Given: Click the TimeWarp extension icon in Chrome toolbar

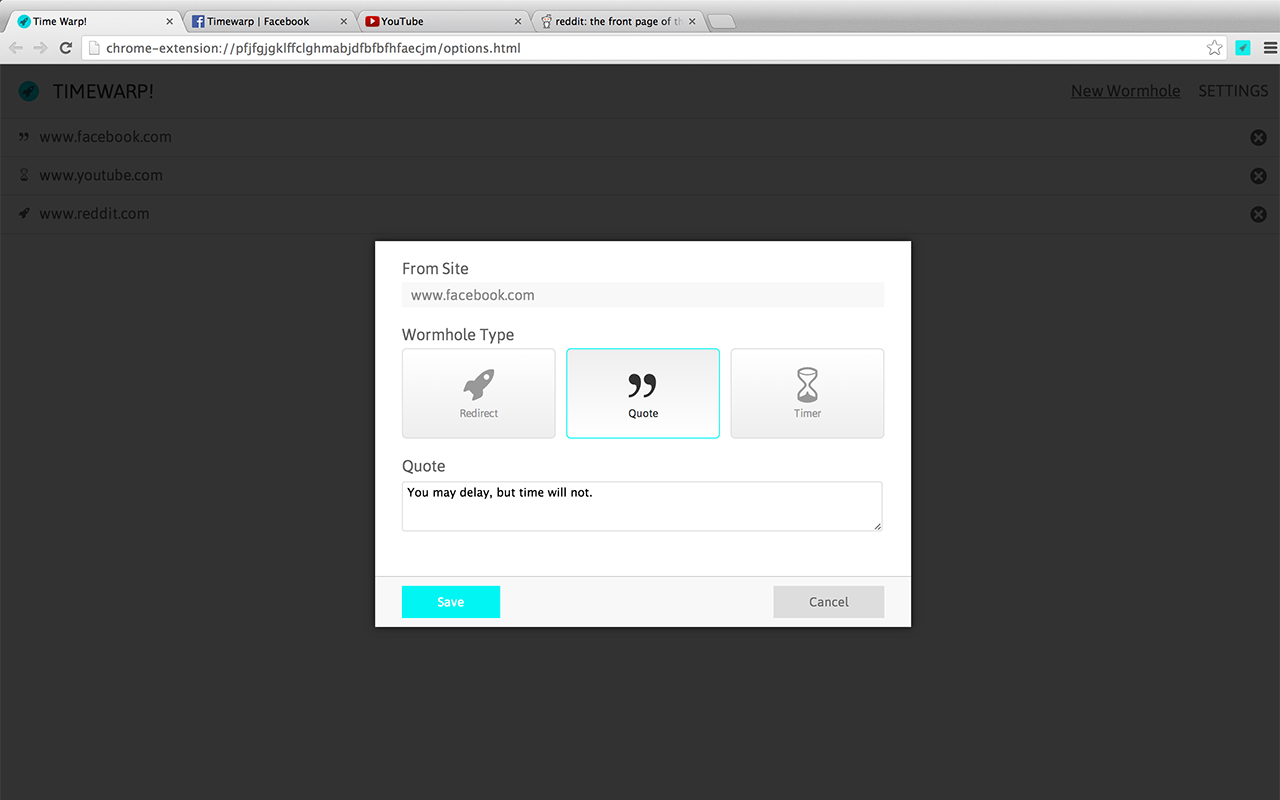Looking at the screenshot, I should point(1243,48).
